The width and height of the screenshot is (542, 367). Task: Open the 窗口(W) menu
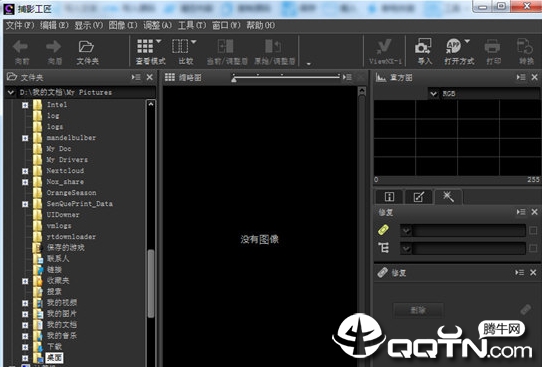pos(226,25)
